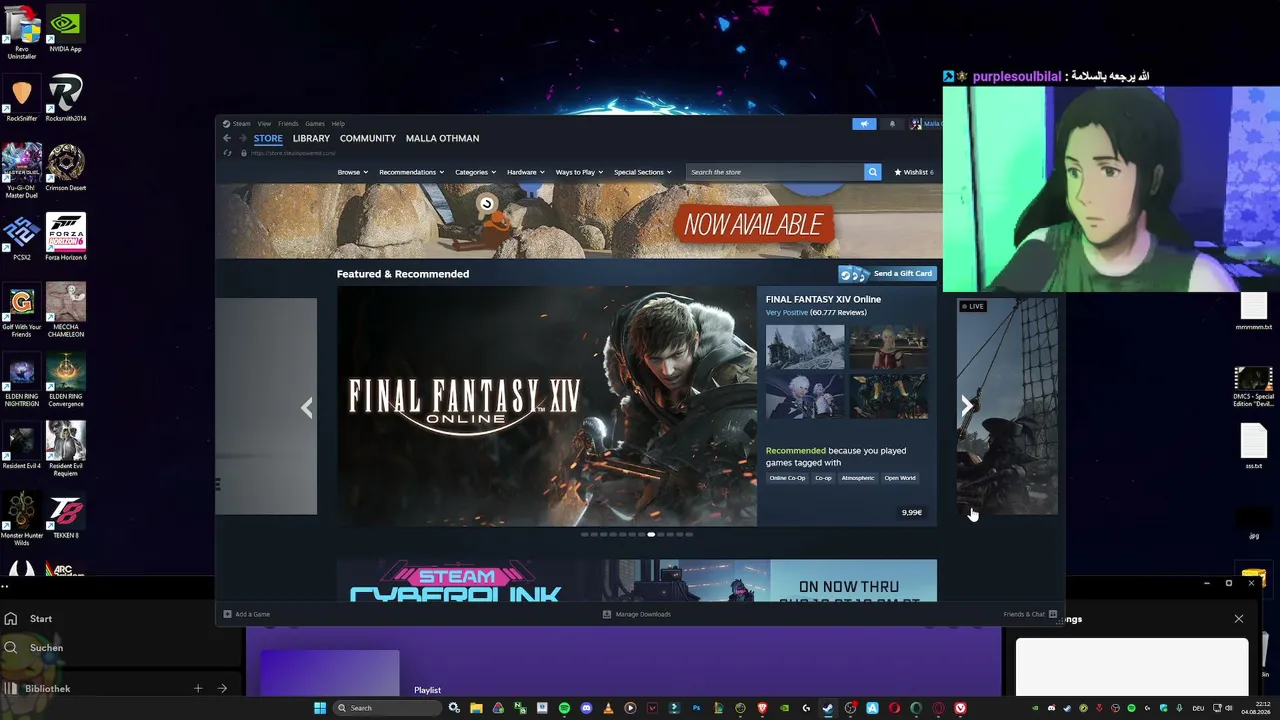This screenshot has height=720, width=1280.
Task: Expand the Browse store dropdown
Action: [352, 172]
